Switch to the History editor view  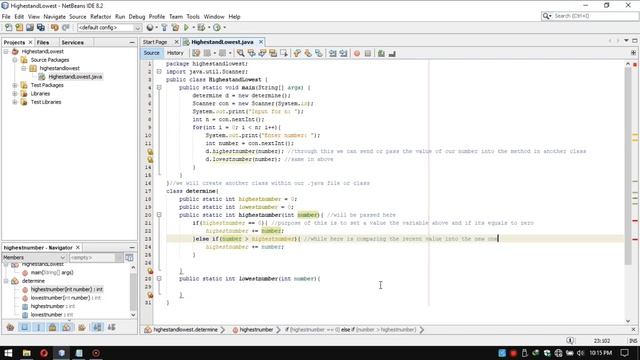pyautogui.click(x=175, y=53)
